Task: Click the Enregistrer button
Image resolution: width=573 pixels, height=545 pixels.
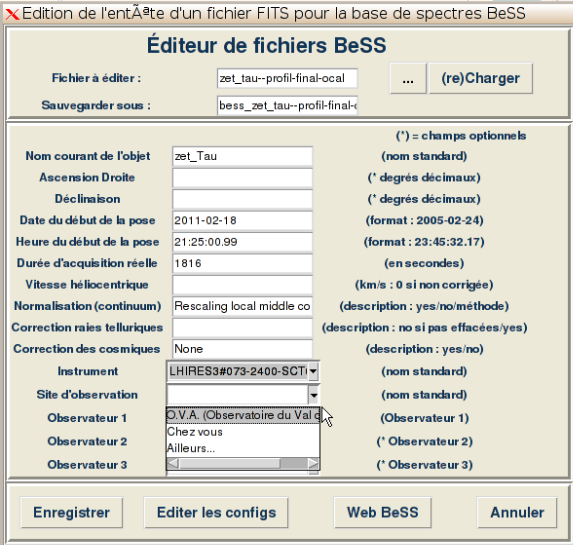Action: 72,512
